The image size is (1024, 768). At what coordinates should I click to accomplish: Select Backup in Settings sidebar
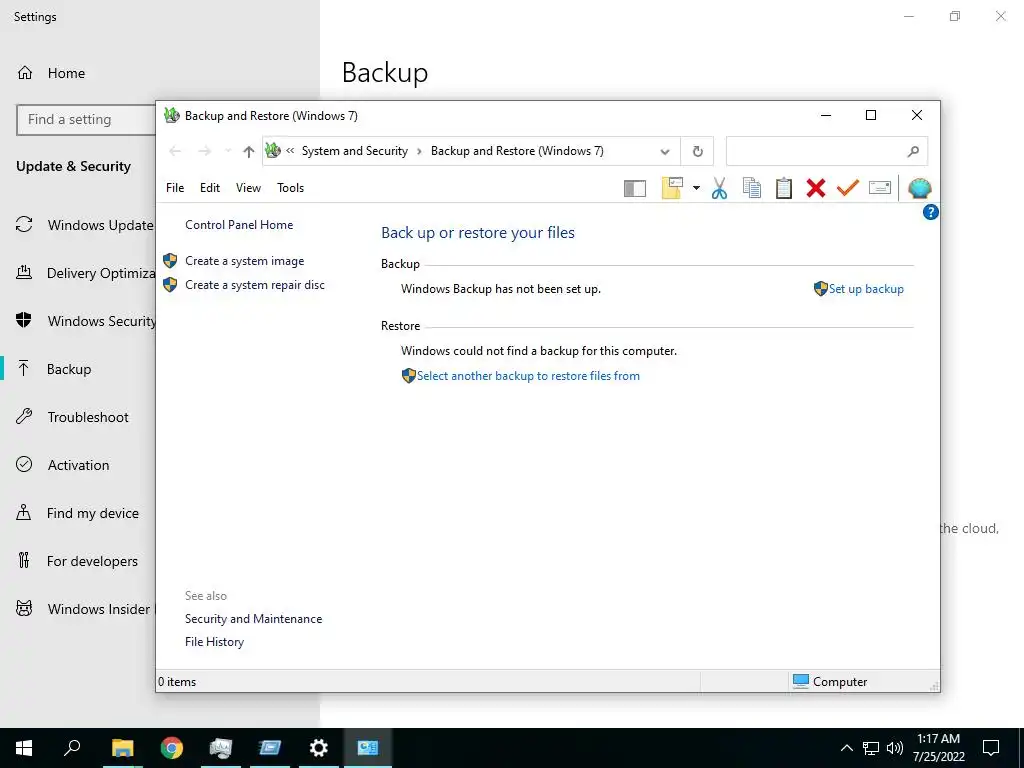69,369
